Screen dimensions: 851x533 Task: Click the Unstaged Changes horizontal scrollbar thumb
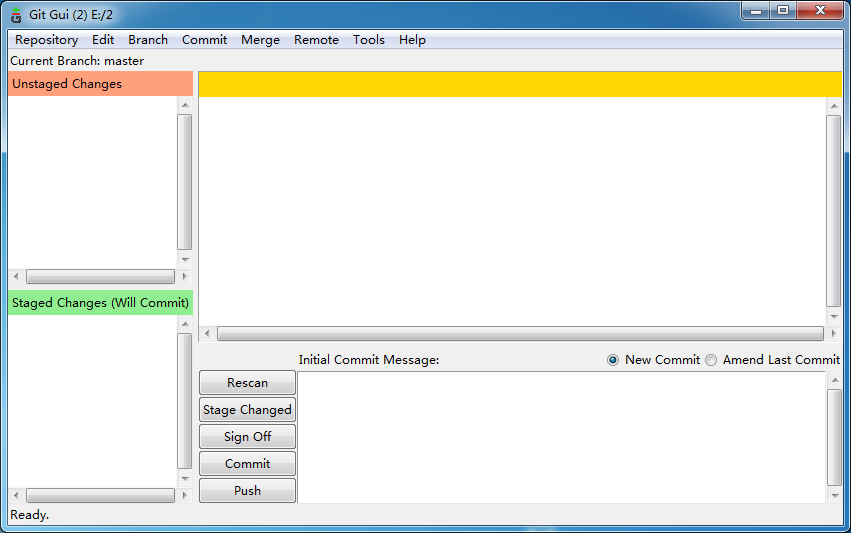click(100, 276)
